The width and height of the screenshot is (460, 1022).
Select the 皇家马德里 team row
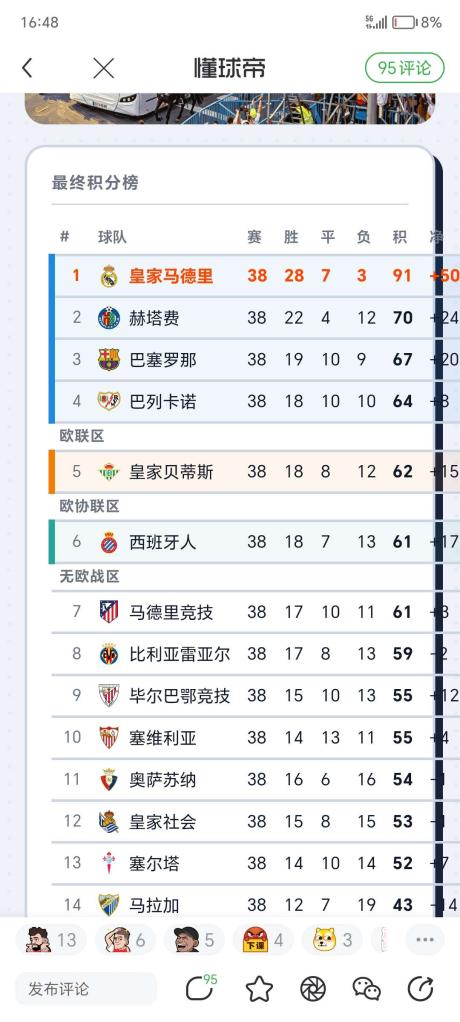[x=246, y=276]
